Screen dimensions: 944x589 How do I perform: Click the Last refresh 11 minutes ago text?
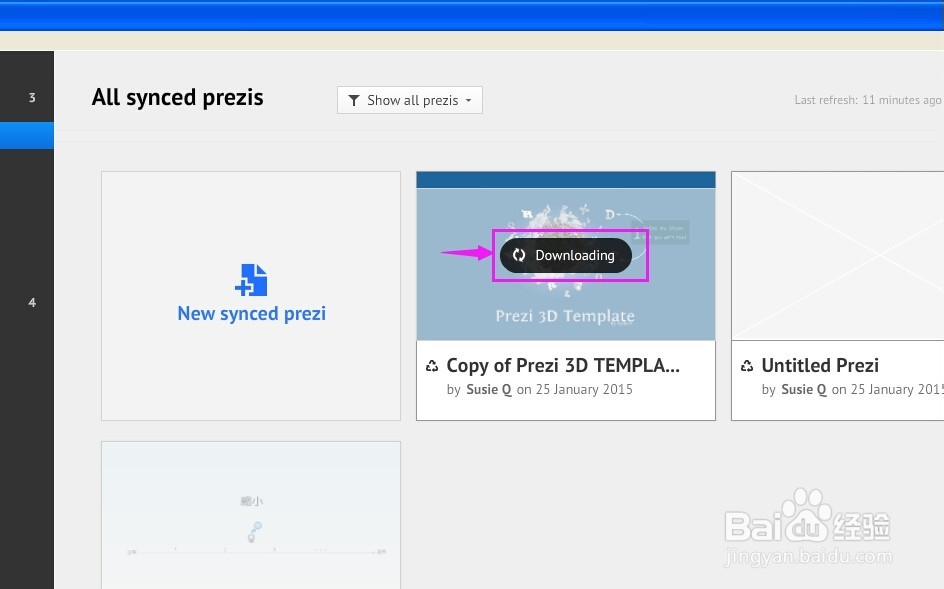point(868,100)
